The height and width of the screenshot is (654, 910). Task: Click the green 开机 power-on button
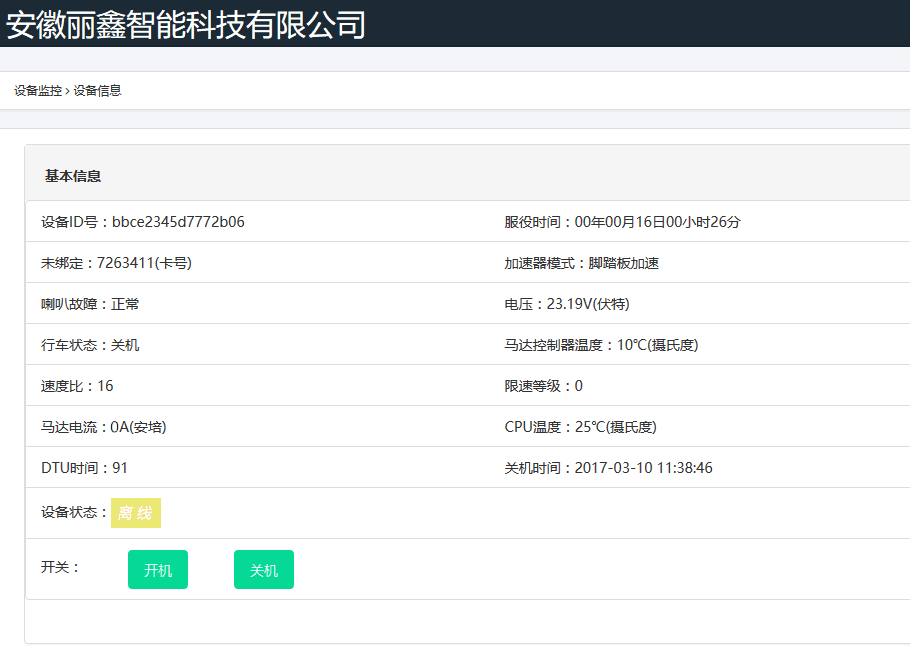(158, 570)
